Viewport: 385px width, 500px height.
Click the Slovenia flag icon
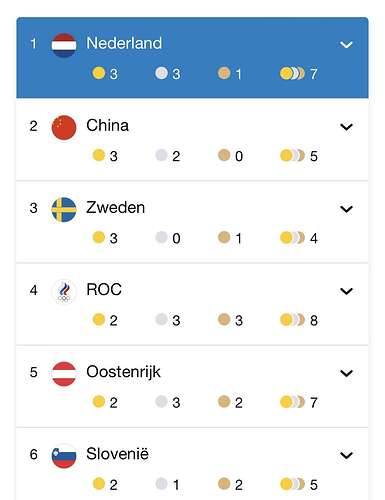pos(64,456)
